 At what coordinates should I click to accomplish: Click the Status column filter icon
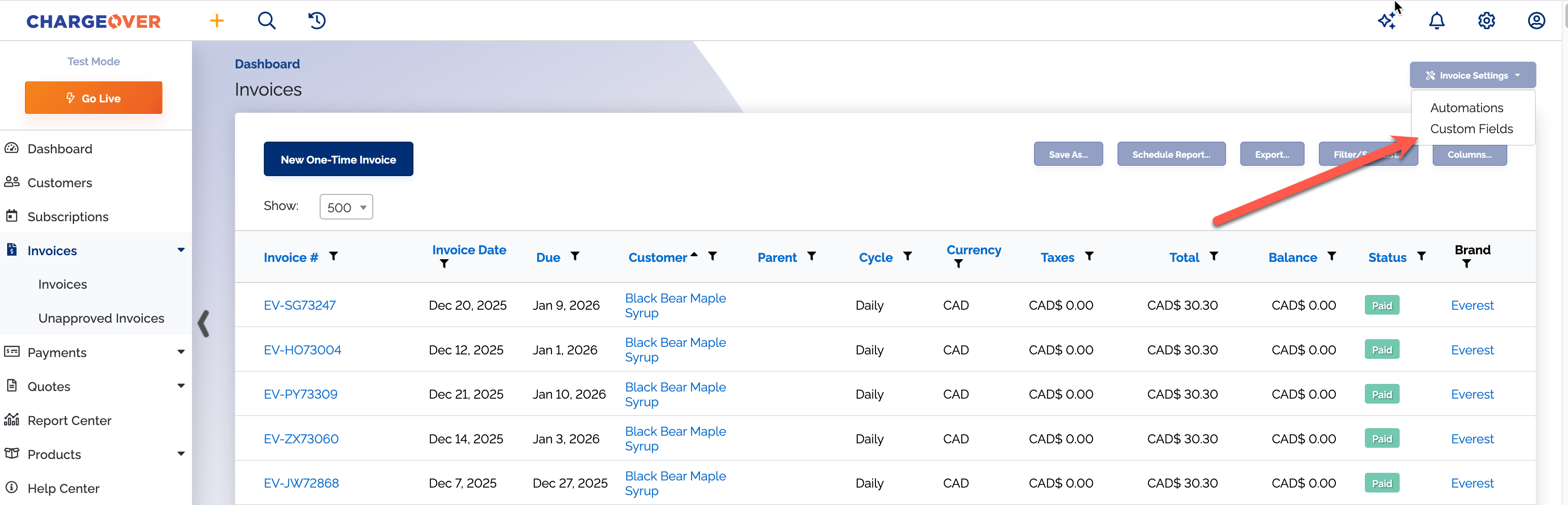click(x=1421, y=257)
